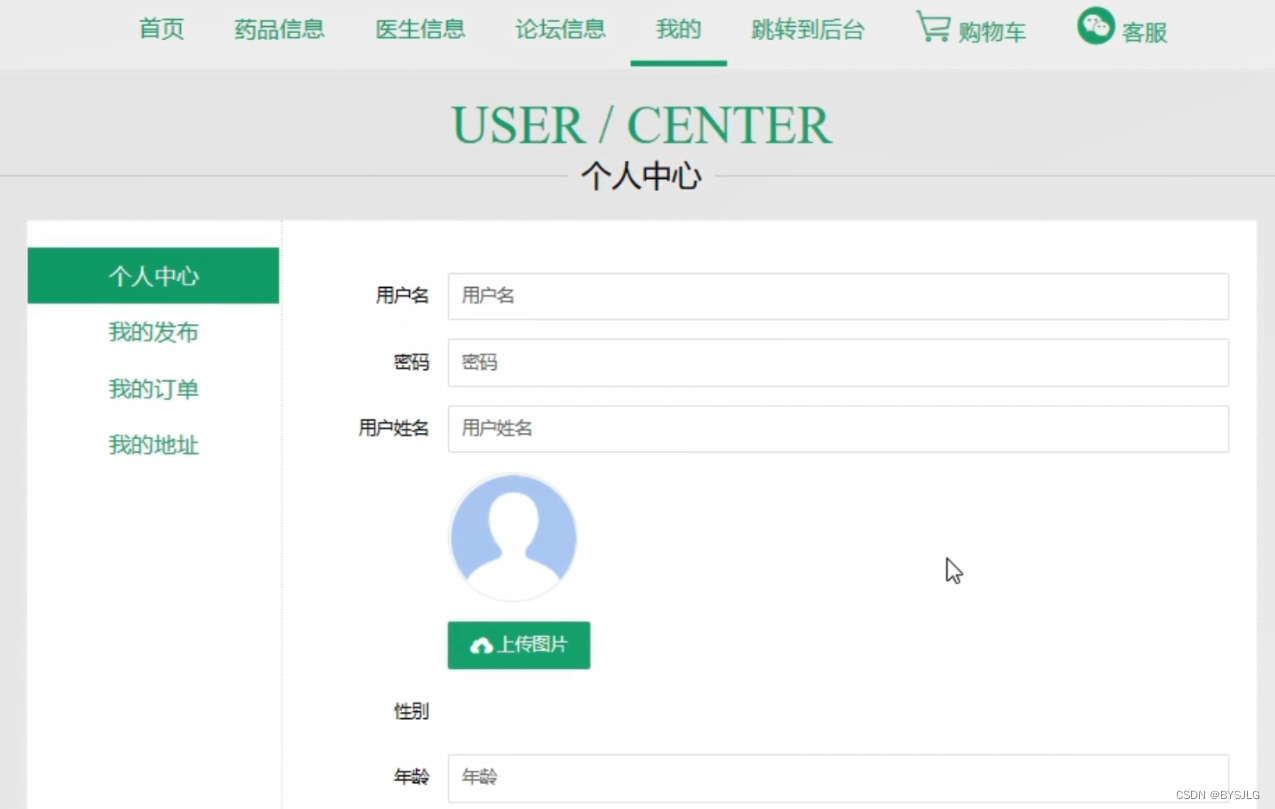The image size is (1275, 809).
Task: Select the active 我的 tab
Action: pos(678,30)
